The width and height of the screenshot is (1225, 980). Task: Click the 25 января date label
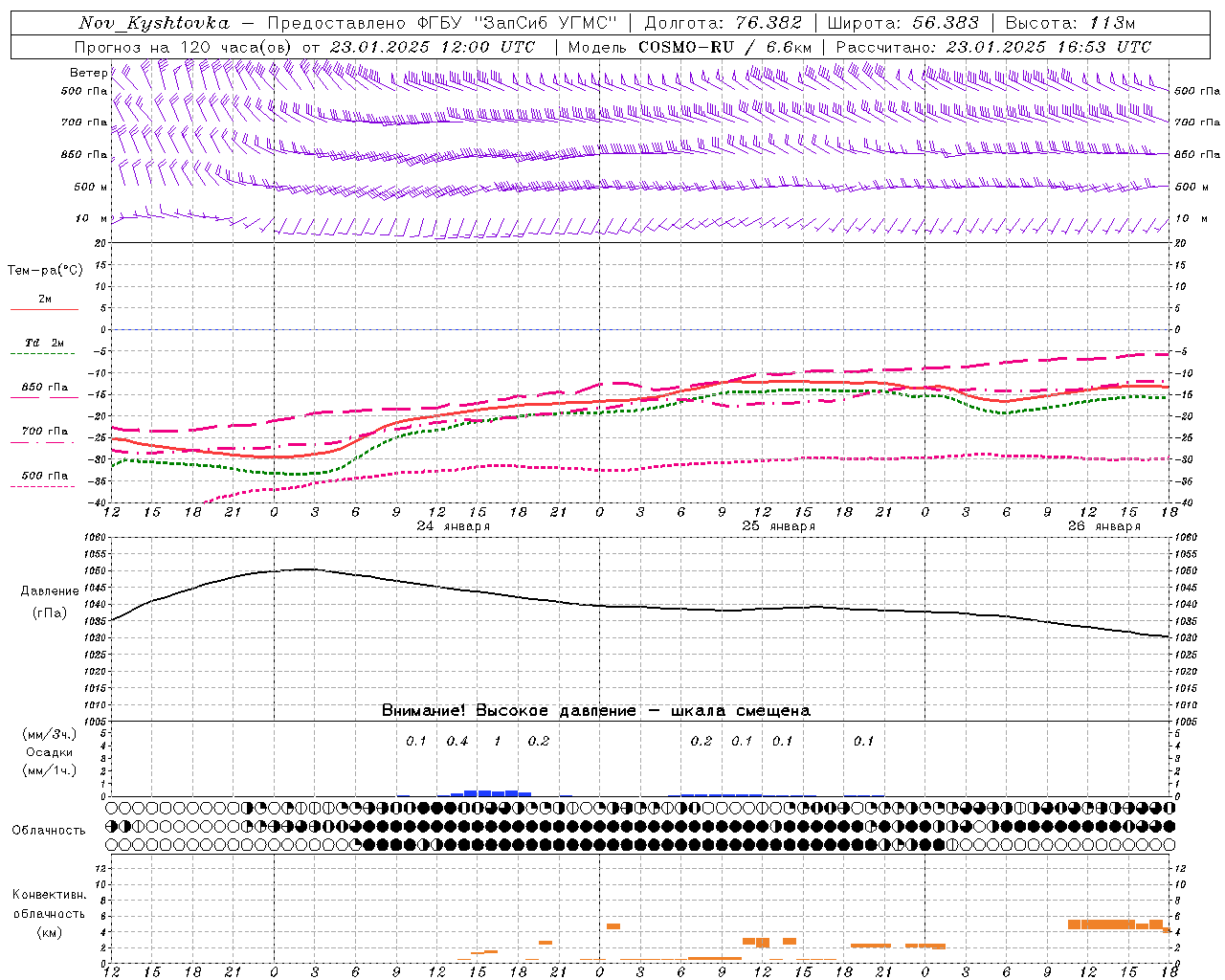(x=779, y=526)
